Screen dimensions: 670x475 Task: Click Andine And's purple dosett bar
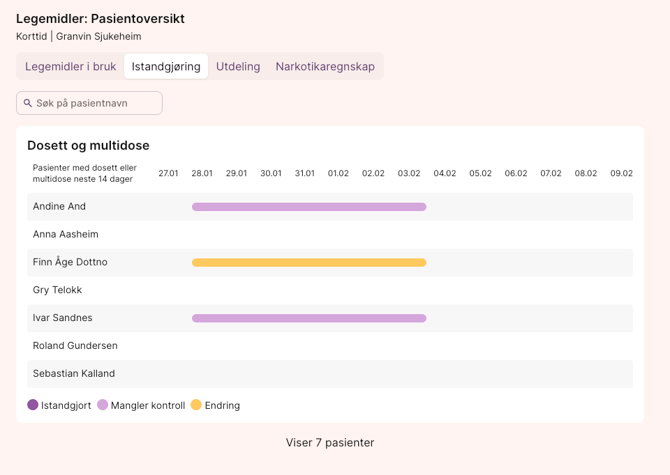coord(309,207)
